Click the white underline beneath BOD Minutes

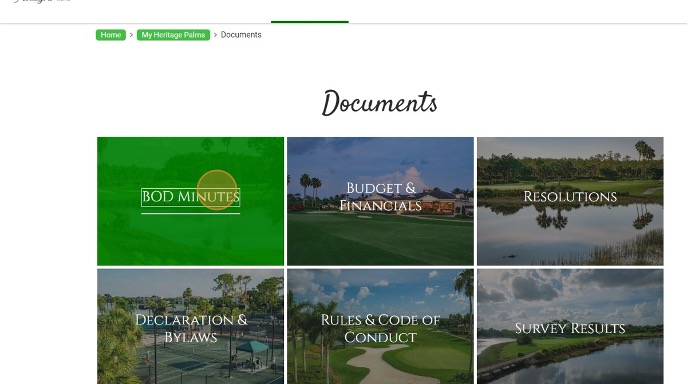point(190,214)
